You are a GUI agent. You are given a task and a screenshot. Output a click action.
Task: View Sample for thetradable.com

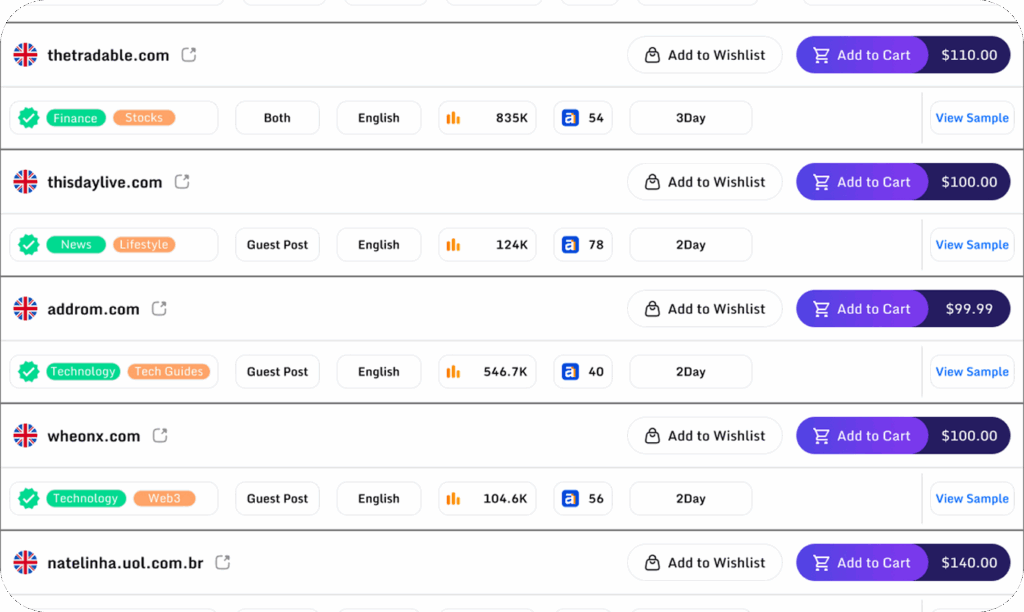(x=971, y=118)
